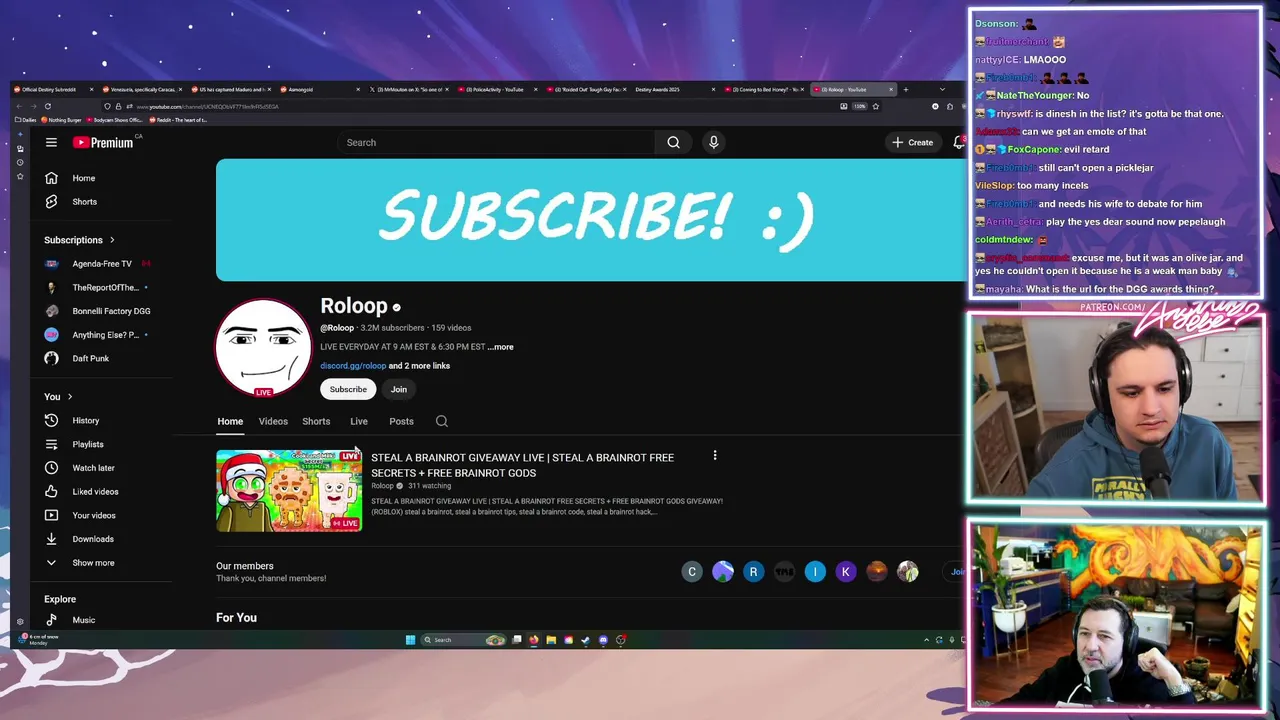Switch to the Shorts channel tab
The height and width of the screenshot is (720, 1280).
pos(316,421)
